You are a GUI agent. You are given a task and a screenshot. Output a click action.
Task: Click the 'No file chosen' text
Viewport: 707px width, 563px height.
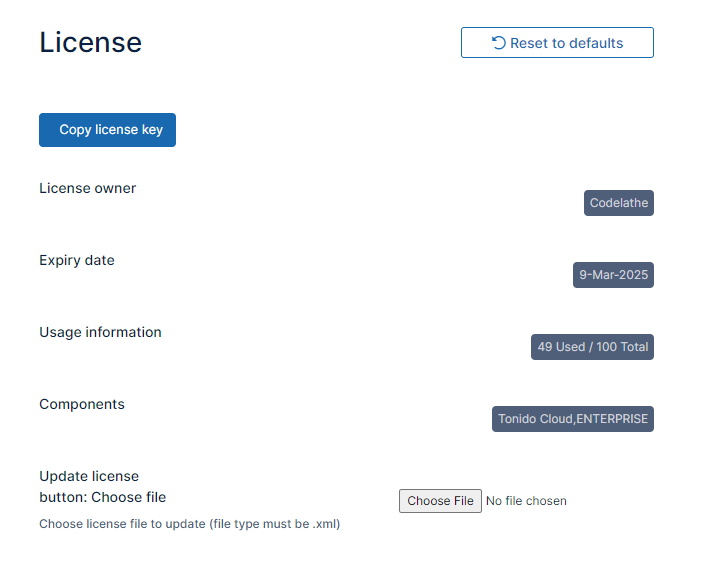pos(526,501)
